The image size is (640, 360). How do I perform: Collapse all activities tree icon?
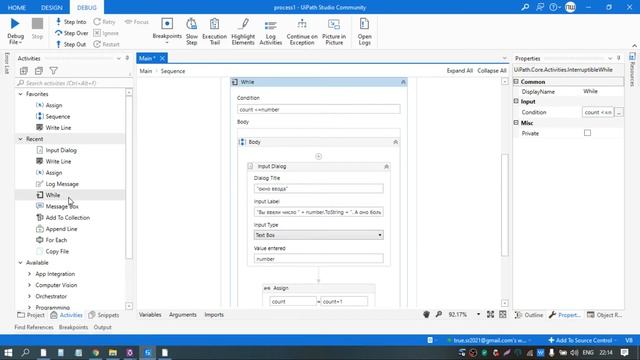[39, 71]
